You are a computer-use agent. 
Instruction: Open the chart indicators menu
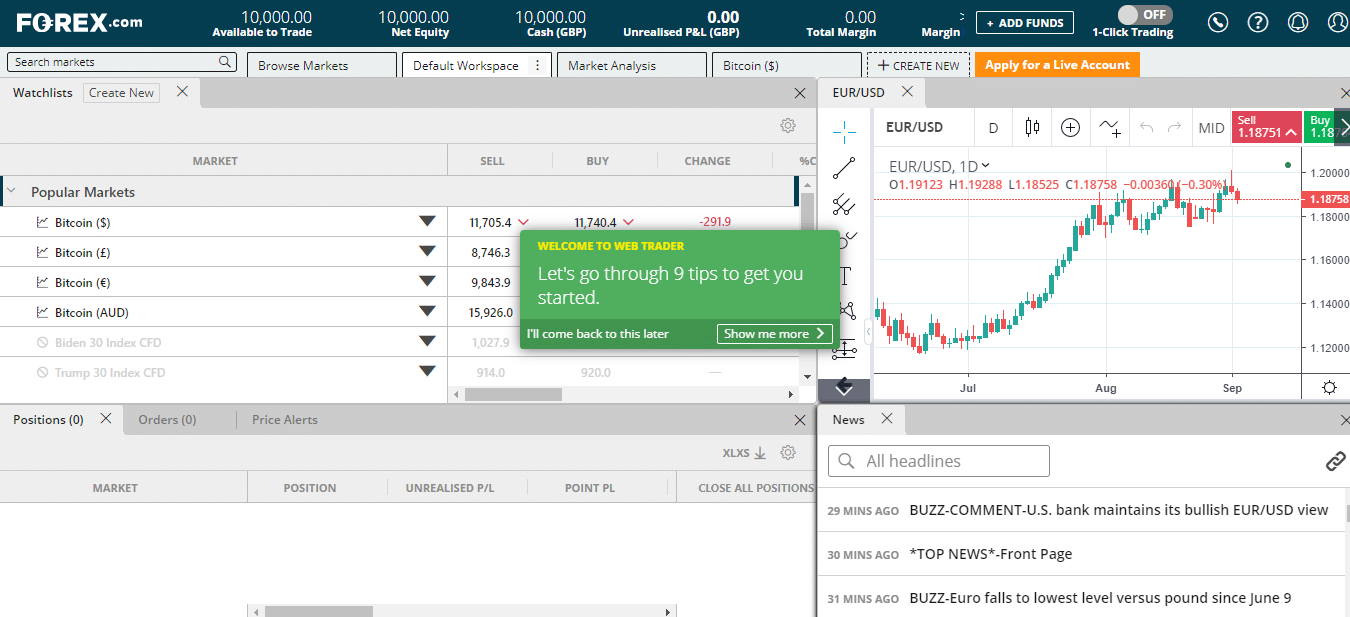coord(1109,127)
